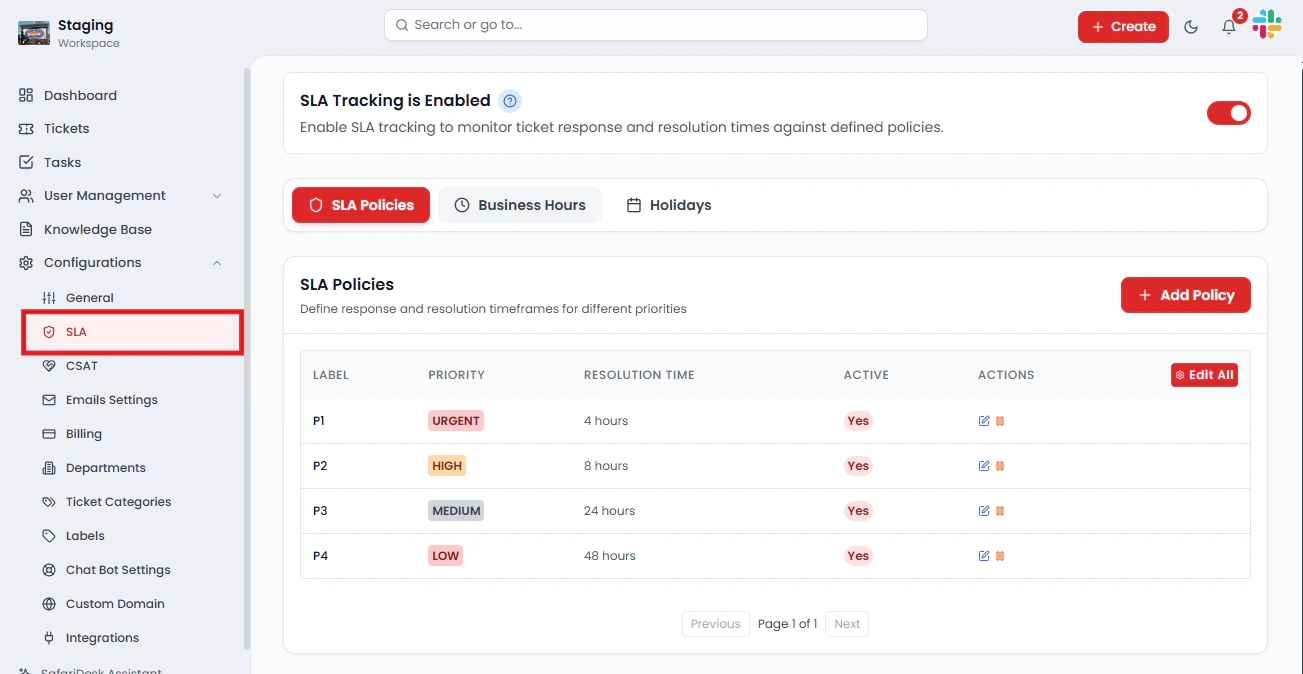Image resolution: width=1303 pixels, height=674 pixels.
Task: Click the orange action icon for P1
Action: (1000, 421)
